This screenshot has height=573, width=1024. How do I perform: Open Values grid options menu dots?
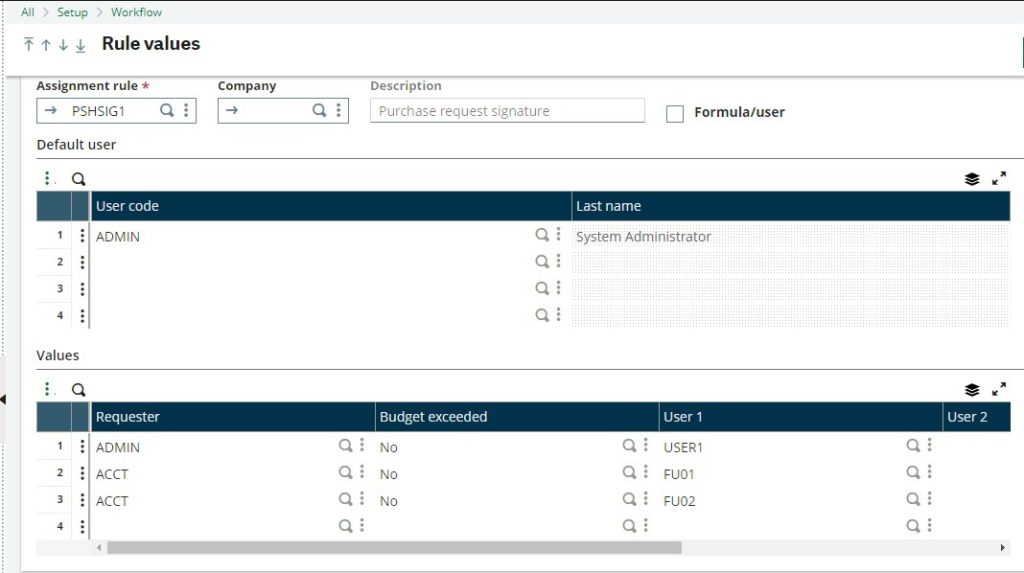pos(48,389)
